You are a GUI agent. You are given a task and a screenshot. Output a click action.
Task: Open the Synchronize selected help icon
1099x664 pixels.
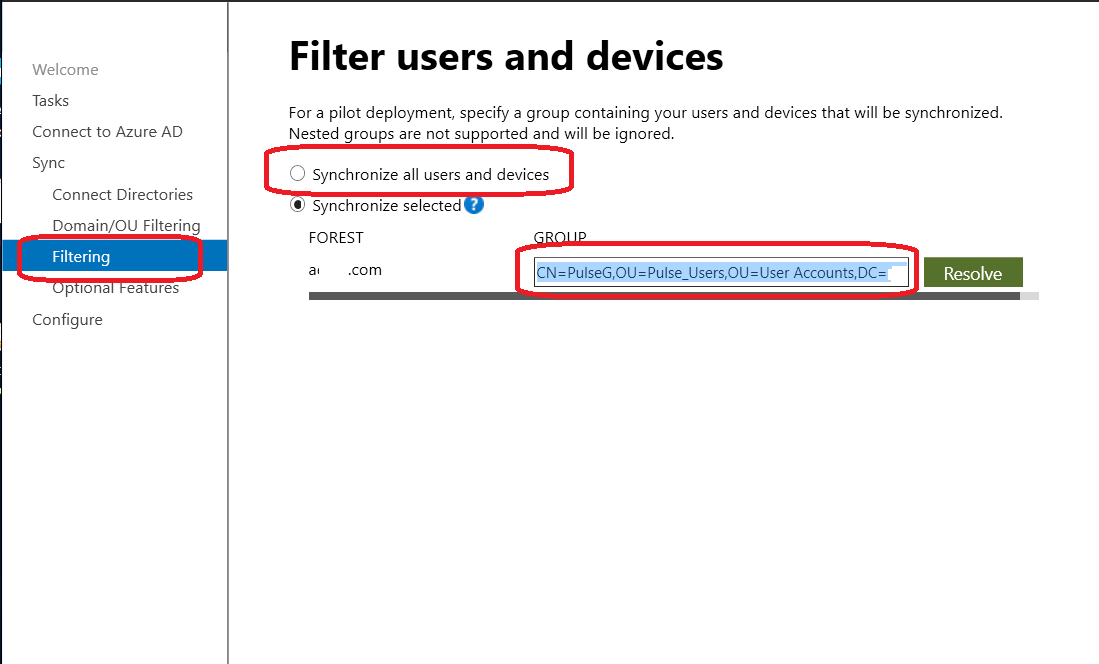point(474,205)
